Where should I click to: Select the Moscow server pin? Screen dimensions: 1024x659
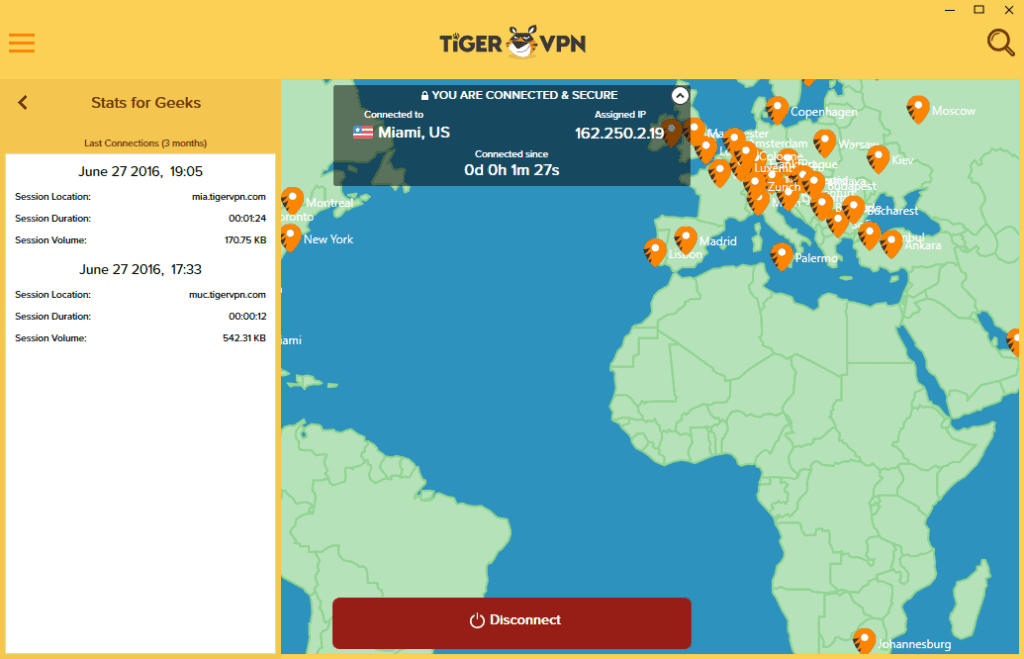pyautogui.click(x=918, y=109)
